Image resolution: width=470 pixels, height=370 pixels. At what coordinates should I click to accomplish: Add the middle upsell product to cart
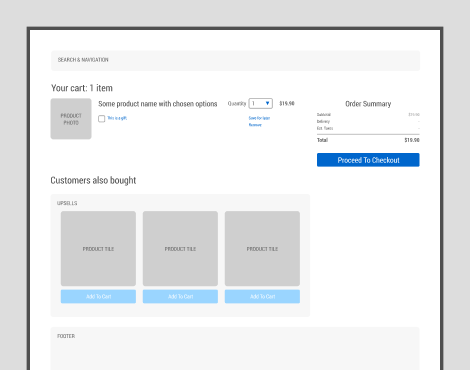(x=180, y=296)
